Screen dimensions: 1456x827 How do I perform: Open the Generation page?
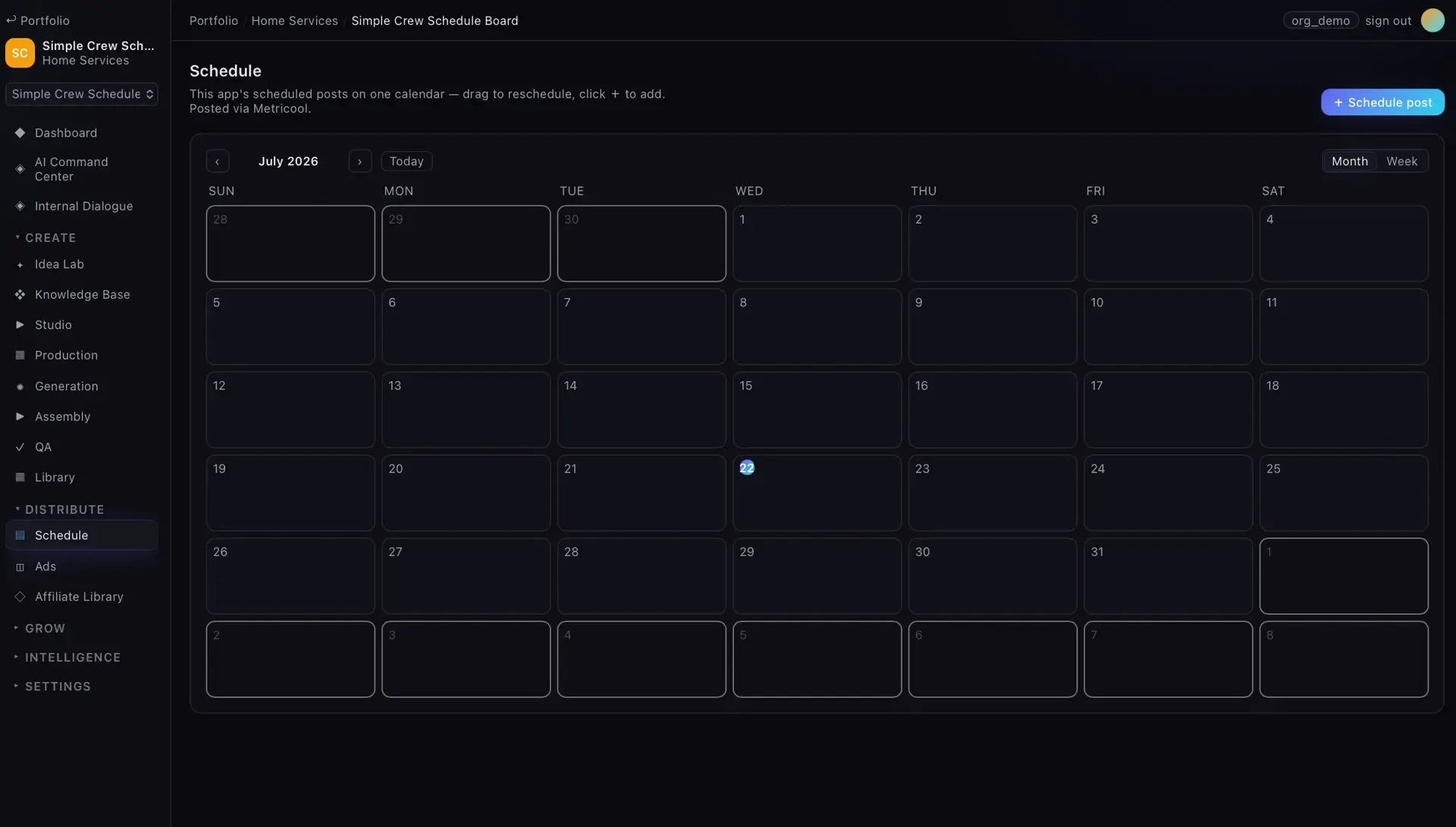[x=82, y=387]
